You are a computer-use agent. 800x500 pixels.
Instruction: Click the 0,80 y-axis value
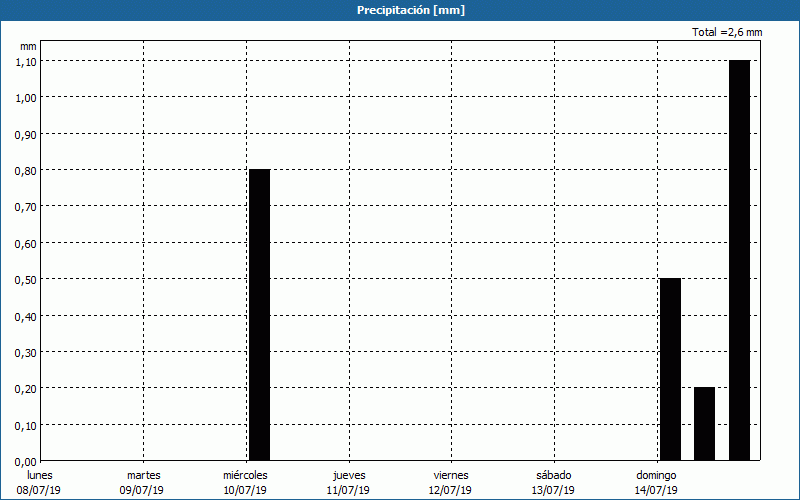pos(25,170)
